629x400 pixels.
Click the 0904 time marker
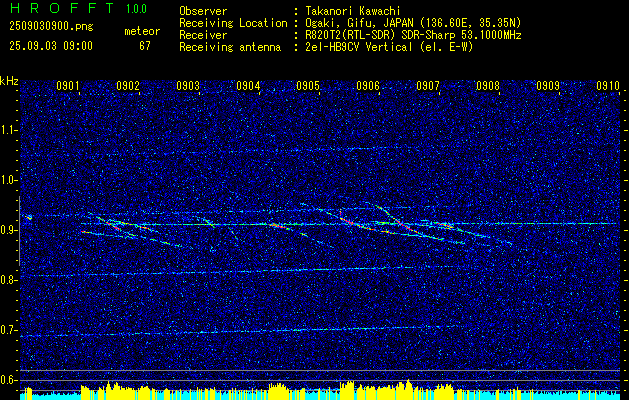(x=248, y=86)
